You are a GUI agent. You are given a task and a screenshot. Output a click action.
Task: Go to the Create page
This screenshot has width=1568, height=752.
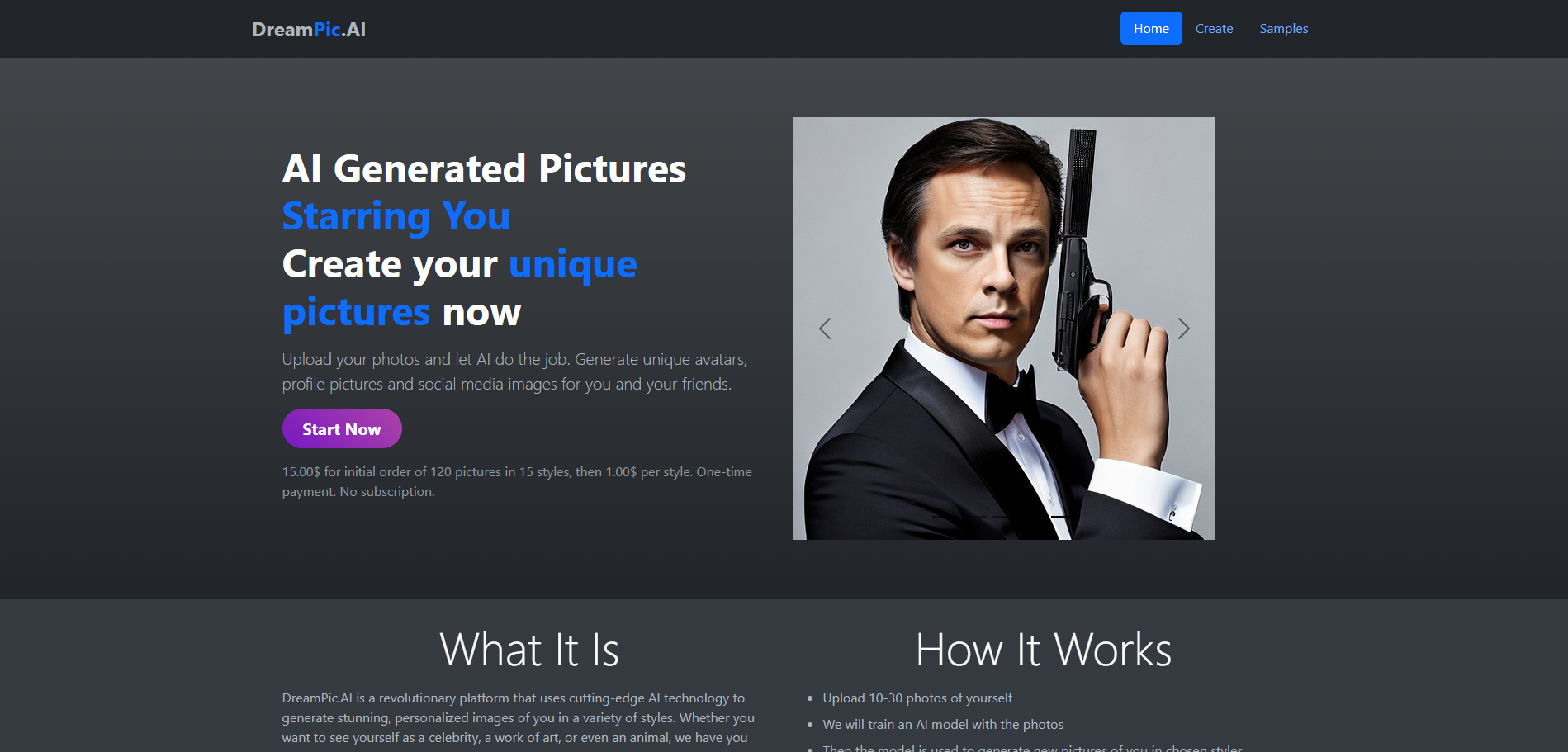[1213, 29]
